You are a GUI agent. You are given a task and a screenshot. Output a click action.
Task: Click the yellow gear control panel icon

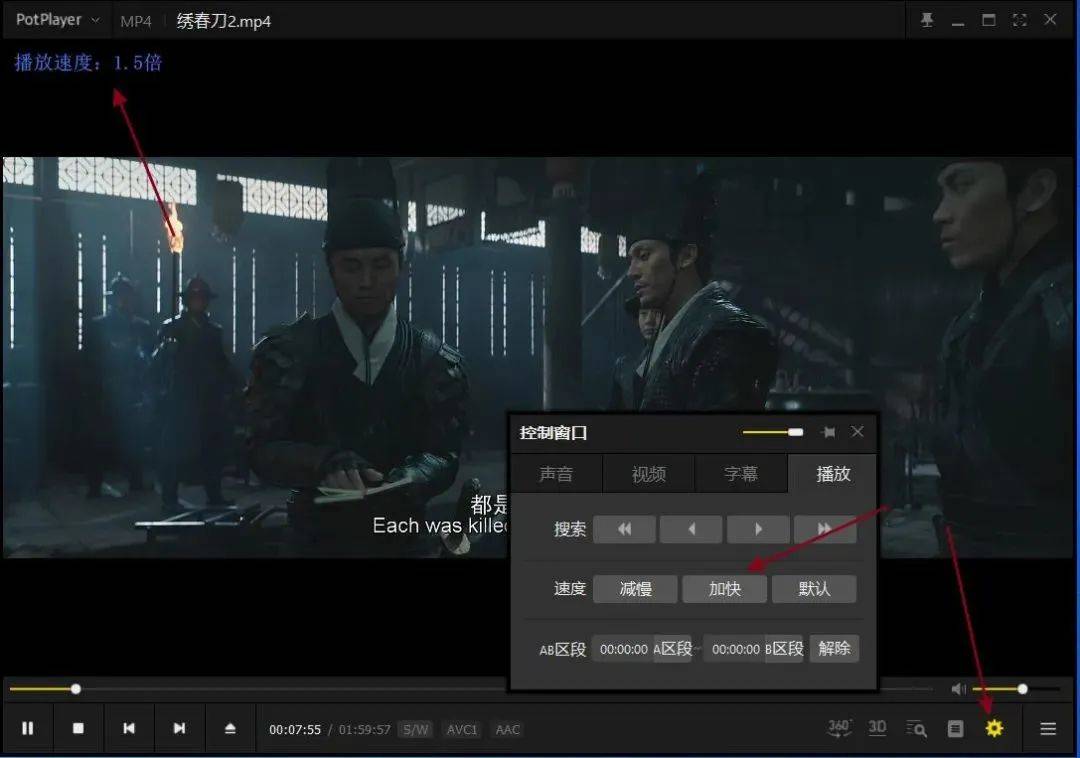coord(994,728)
